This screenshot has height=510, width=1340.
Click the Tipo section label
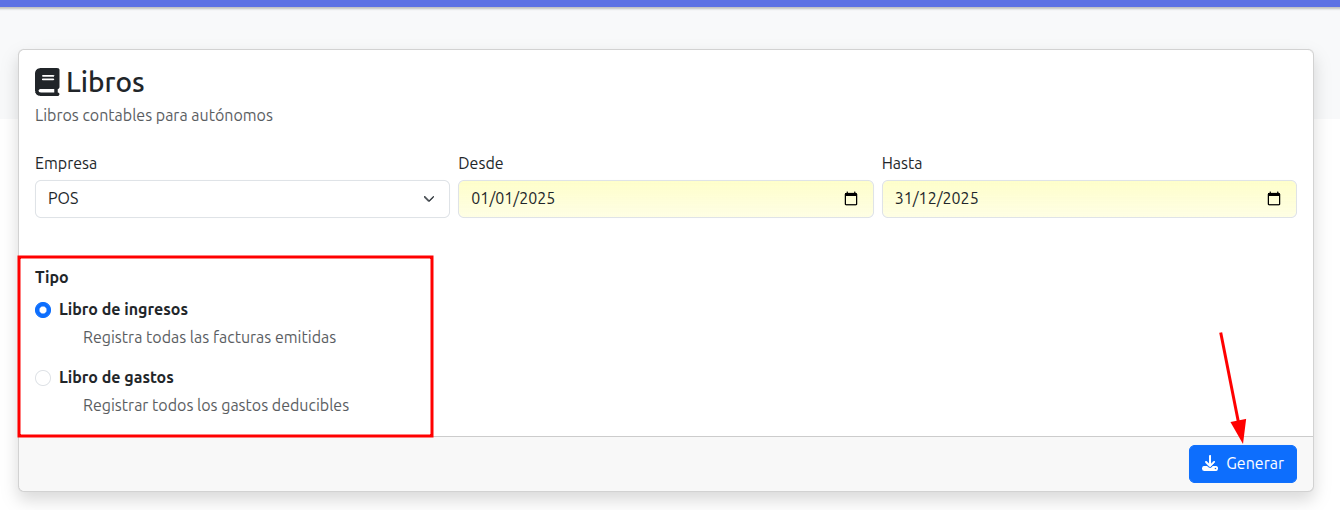pyautogui.click(x=52, y=277)
